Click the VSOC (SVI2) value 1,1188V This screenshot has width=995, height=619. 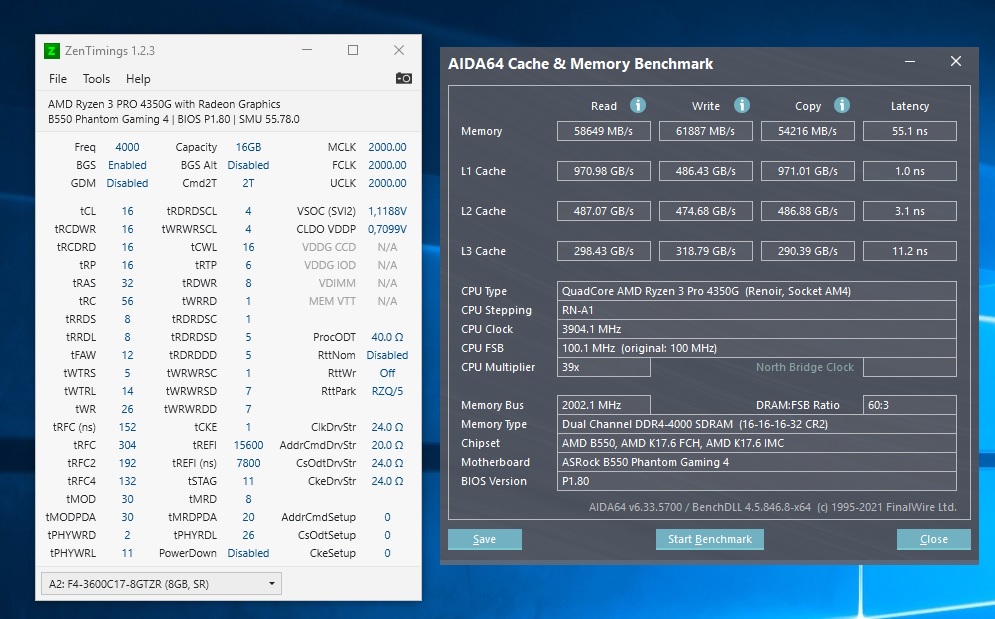[x=387, y=211]
